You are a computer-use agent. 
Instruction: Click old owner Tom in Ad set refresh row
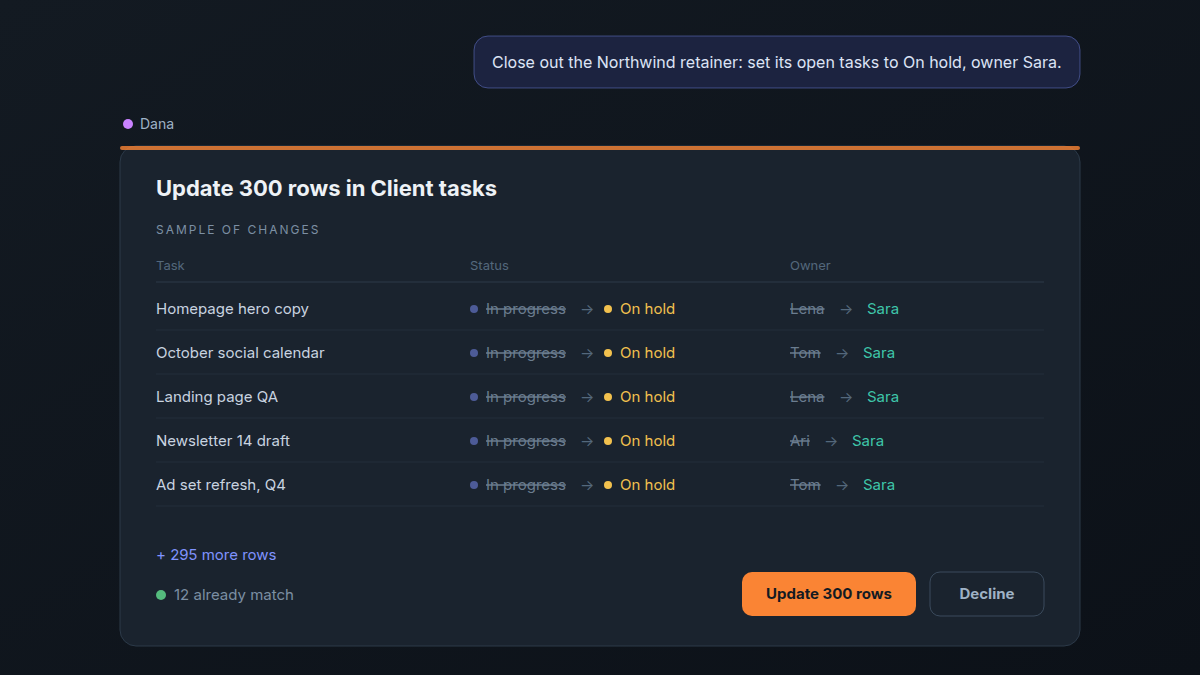coord(805,485)
